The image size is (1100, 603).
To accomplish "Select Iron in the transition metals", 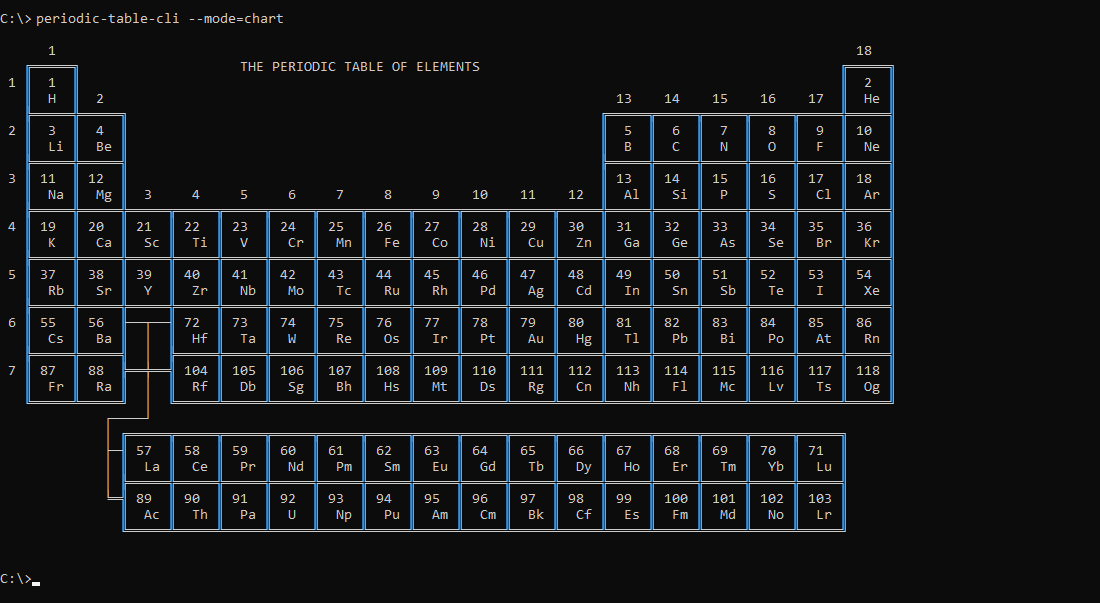I will pos(388,234).
